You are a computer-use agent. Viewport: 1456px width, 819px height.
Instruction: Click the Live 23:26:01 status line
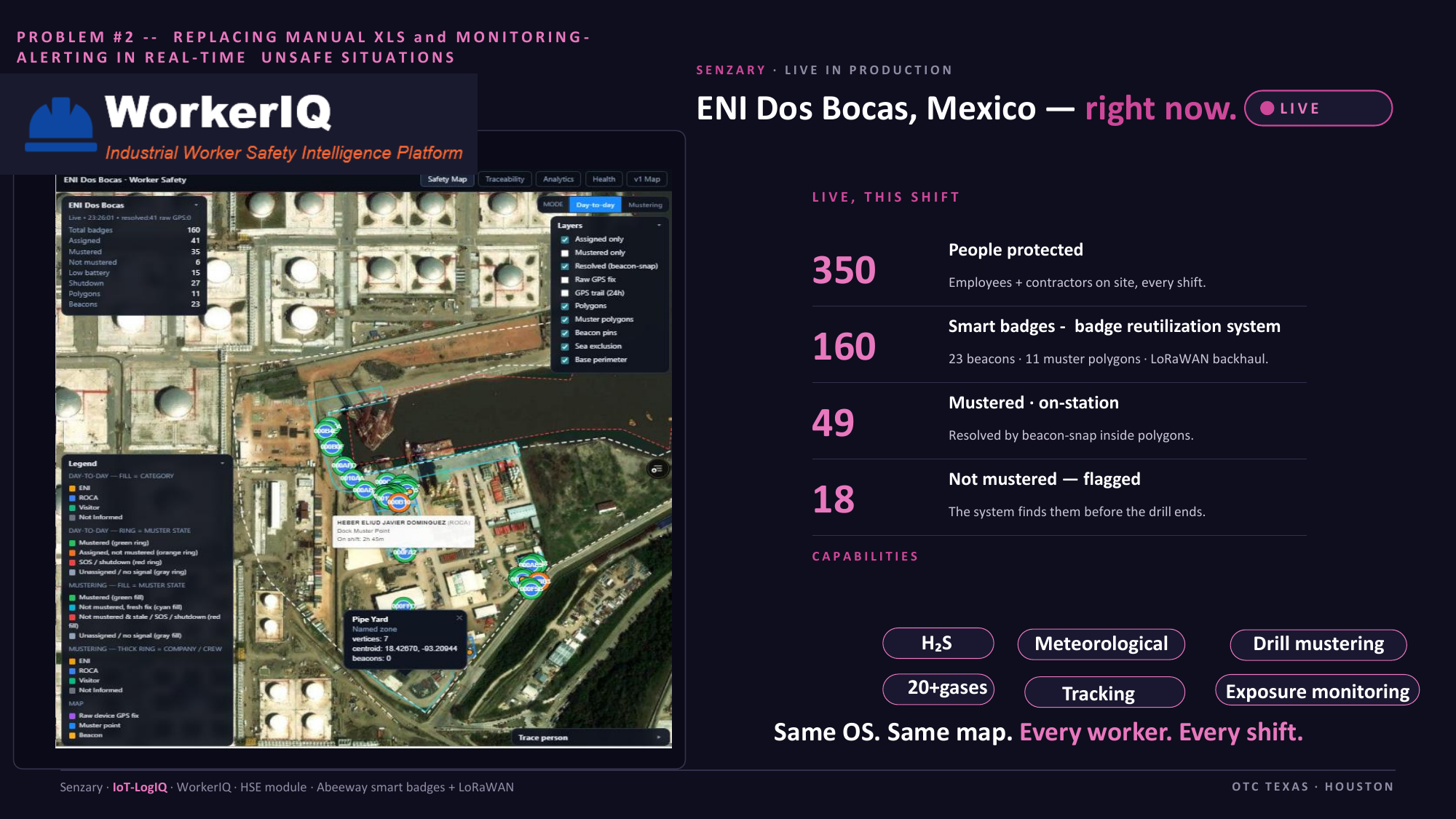130,218
